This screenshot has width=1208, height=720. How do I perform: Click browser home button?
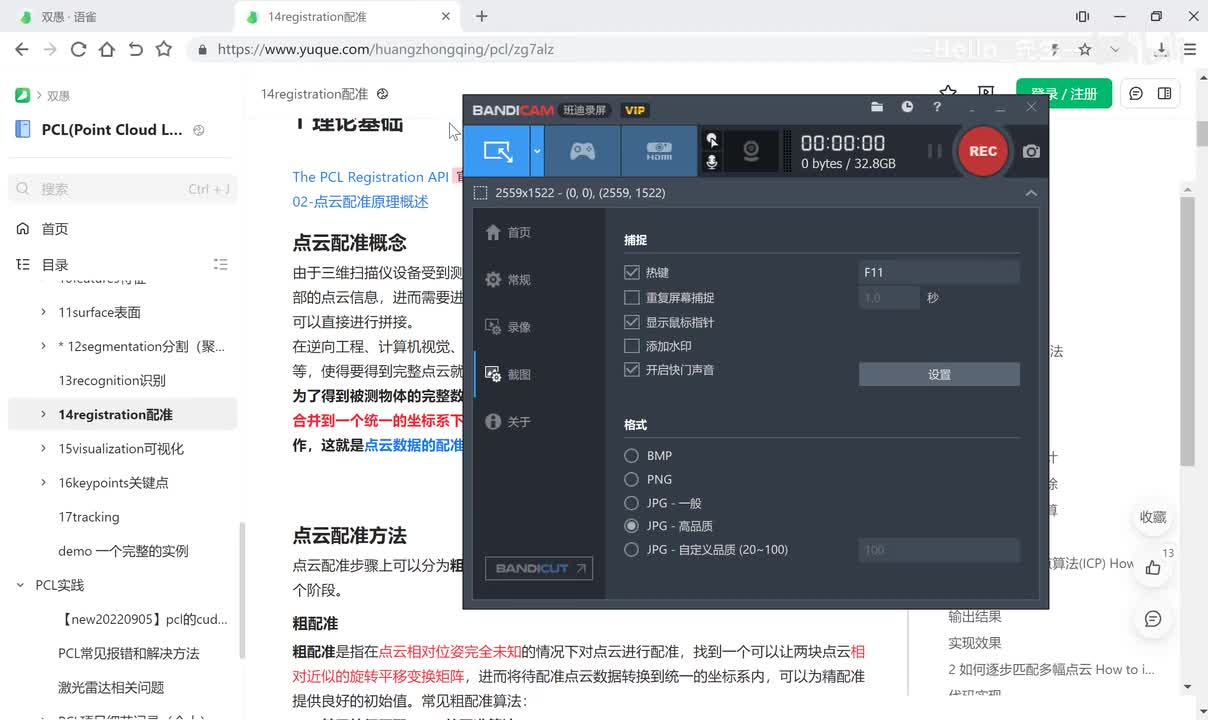click(x=107, y=49)
